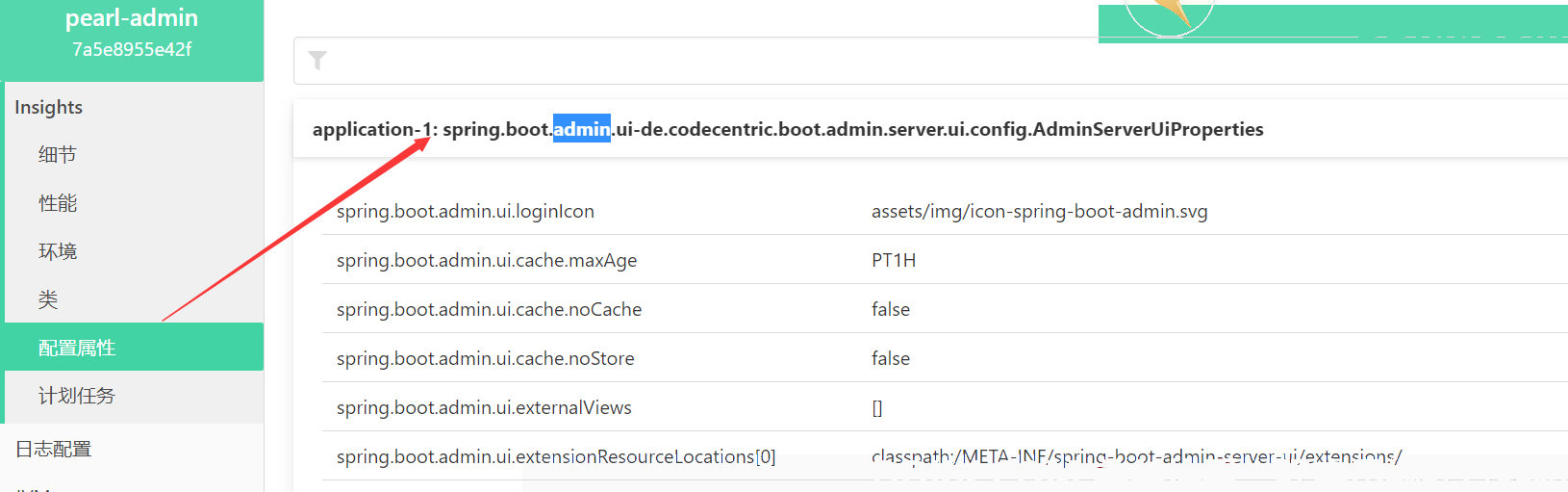Viewport: 1568px width, 492px height.
Task: Open the 环境 sidebar item
Action: 58,251
